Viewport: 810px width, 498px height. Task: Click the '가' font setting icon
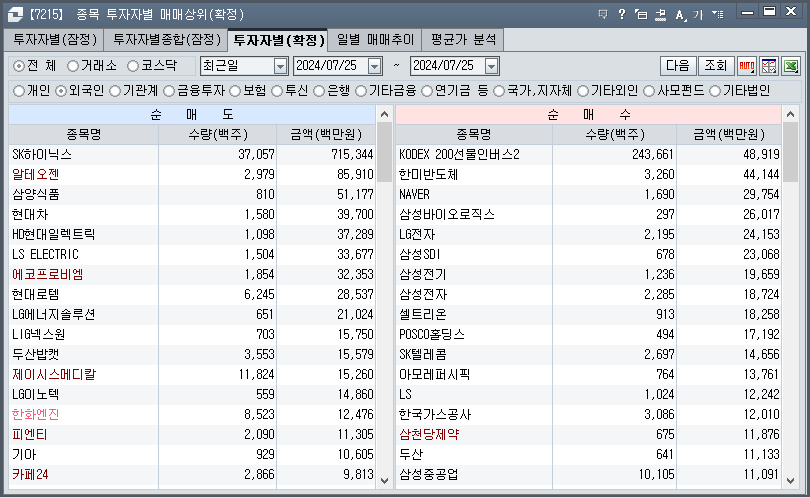pos(698,14)
